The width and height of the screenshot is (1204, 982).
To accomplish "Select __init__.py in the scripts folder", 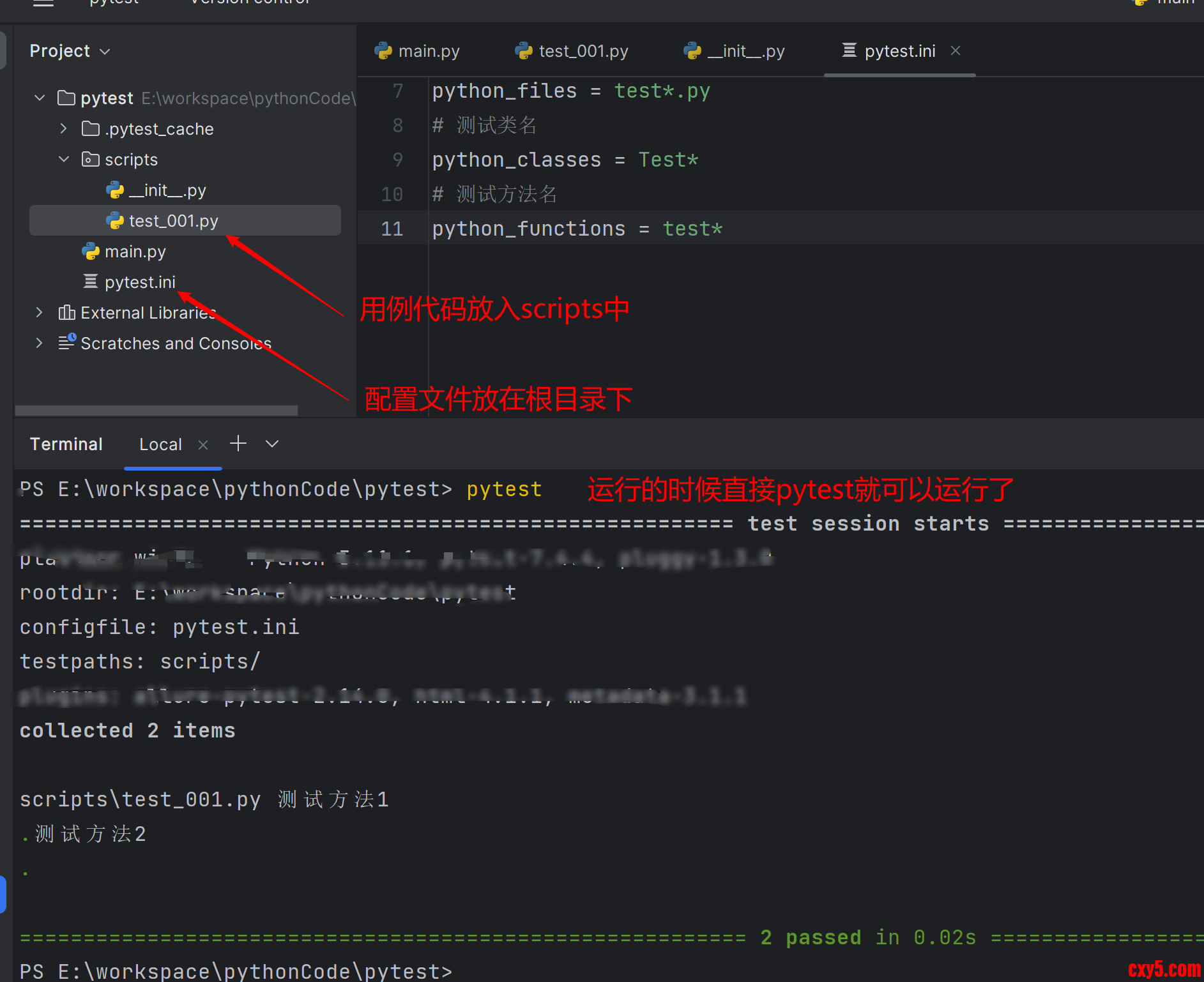I will [167, 190].
